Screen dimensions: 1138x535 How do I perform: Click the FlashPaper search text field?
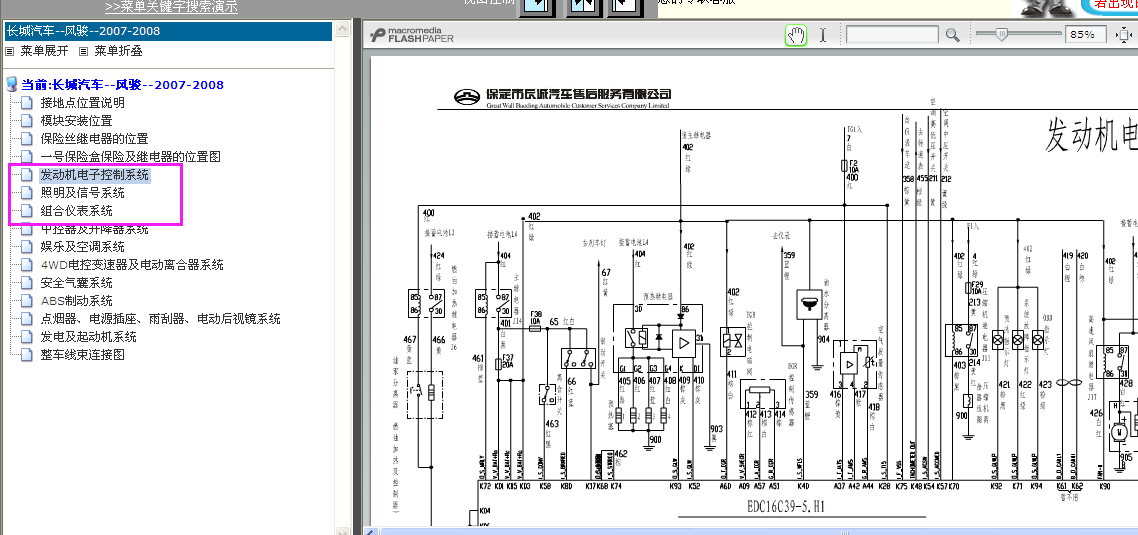point(893,35)
